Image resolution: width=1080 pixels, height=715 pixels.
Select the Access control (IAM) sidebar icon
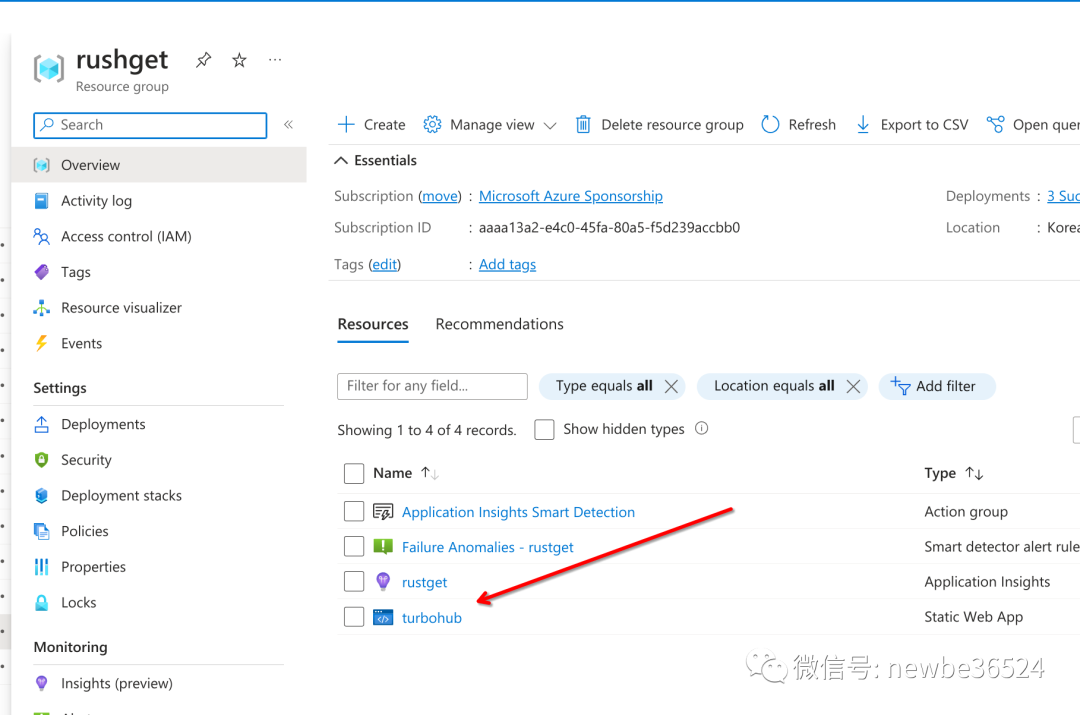[42, 236]
